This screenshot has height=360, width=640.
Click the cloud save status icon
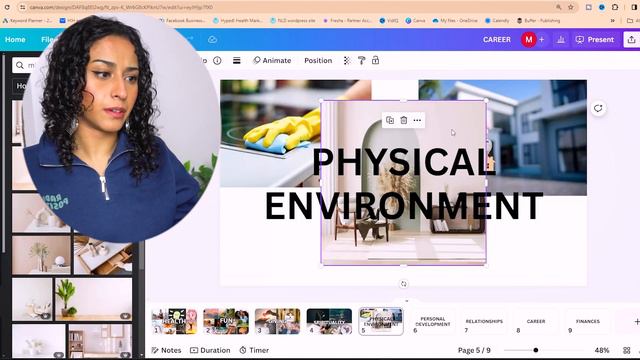212,40
